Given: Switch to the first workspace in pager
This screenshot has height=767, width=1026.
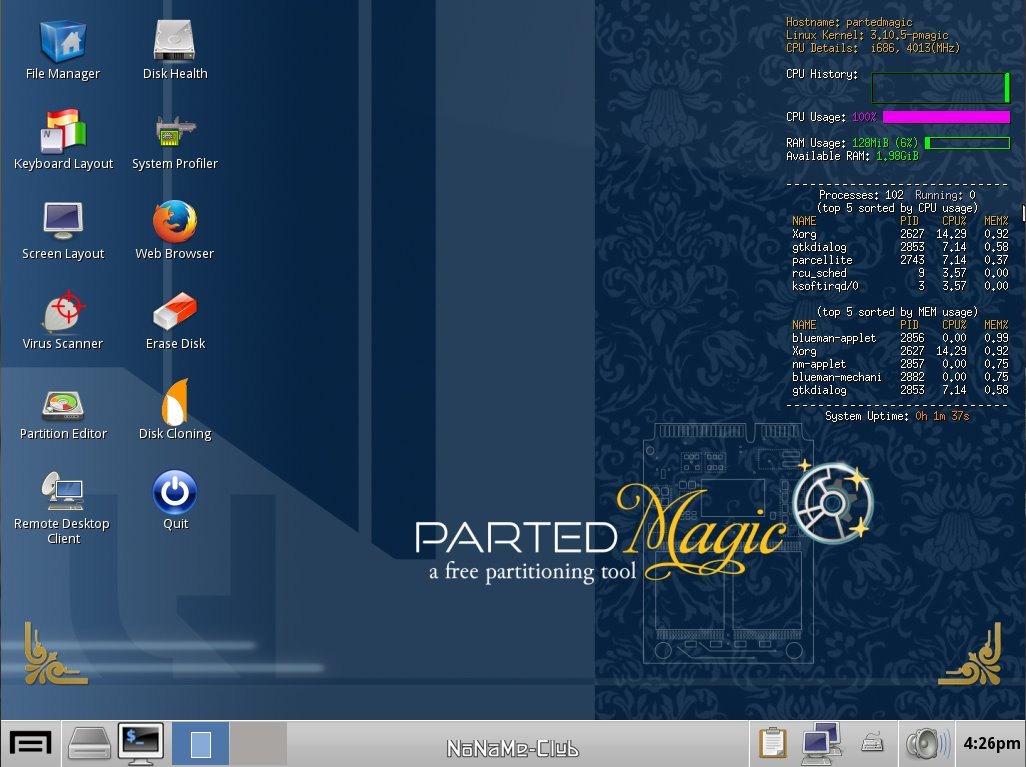Looking at the screenshot, I should click(x=200, y=744).
